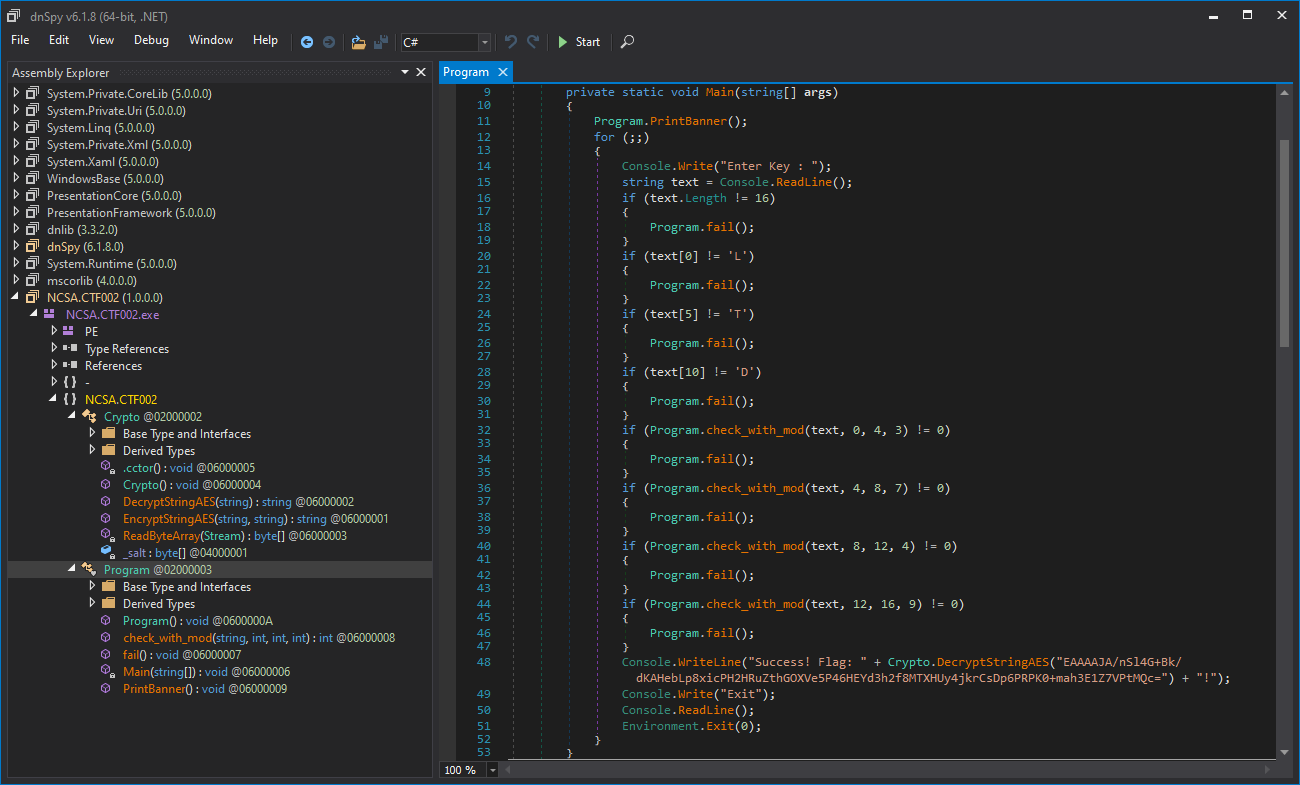Collapse the NCSA.CTF002 (1.0.0.0) assembly node

click(16, 297)
